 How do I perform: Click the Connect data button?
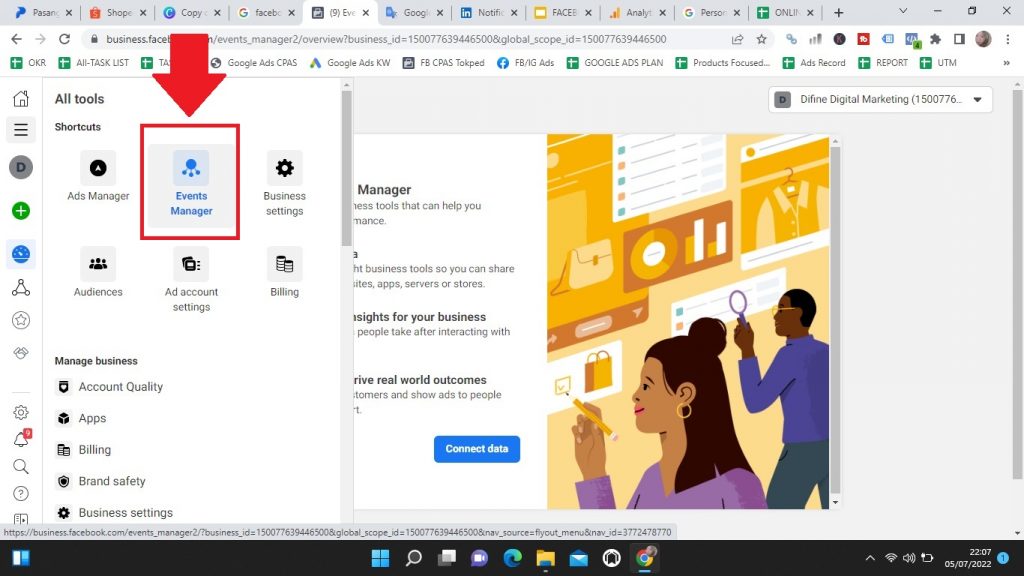(x=477, y=449)
